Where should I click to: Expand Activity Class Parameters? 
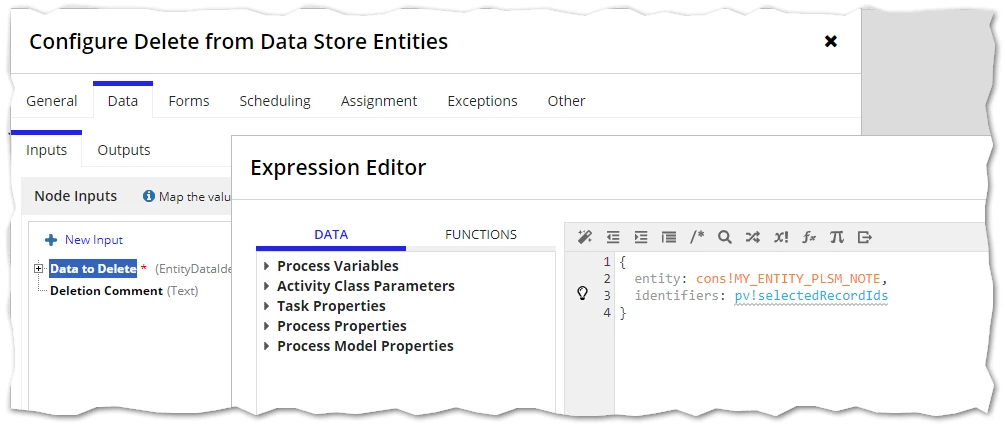click(267, 286)
